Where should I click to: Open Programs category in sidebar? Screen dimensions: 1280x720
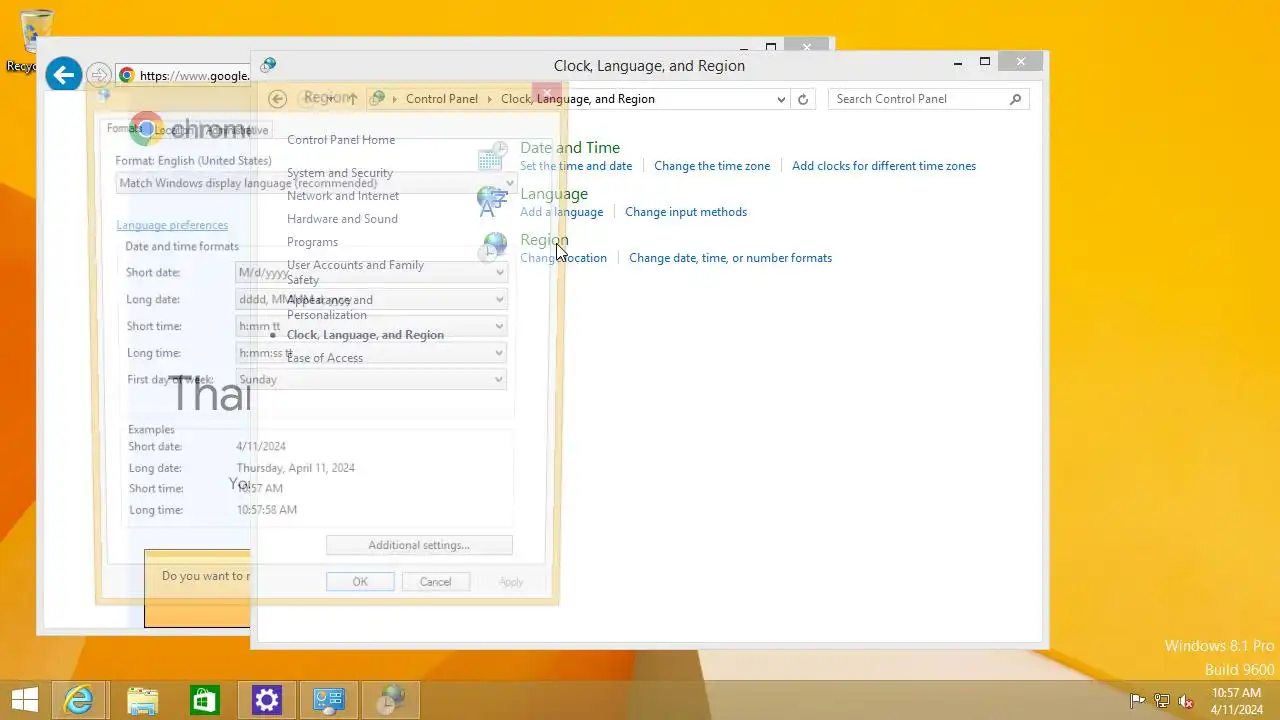tap(312, 242)
